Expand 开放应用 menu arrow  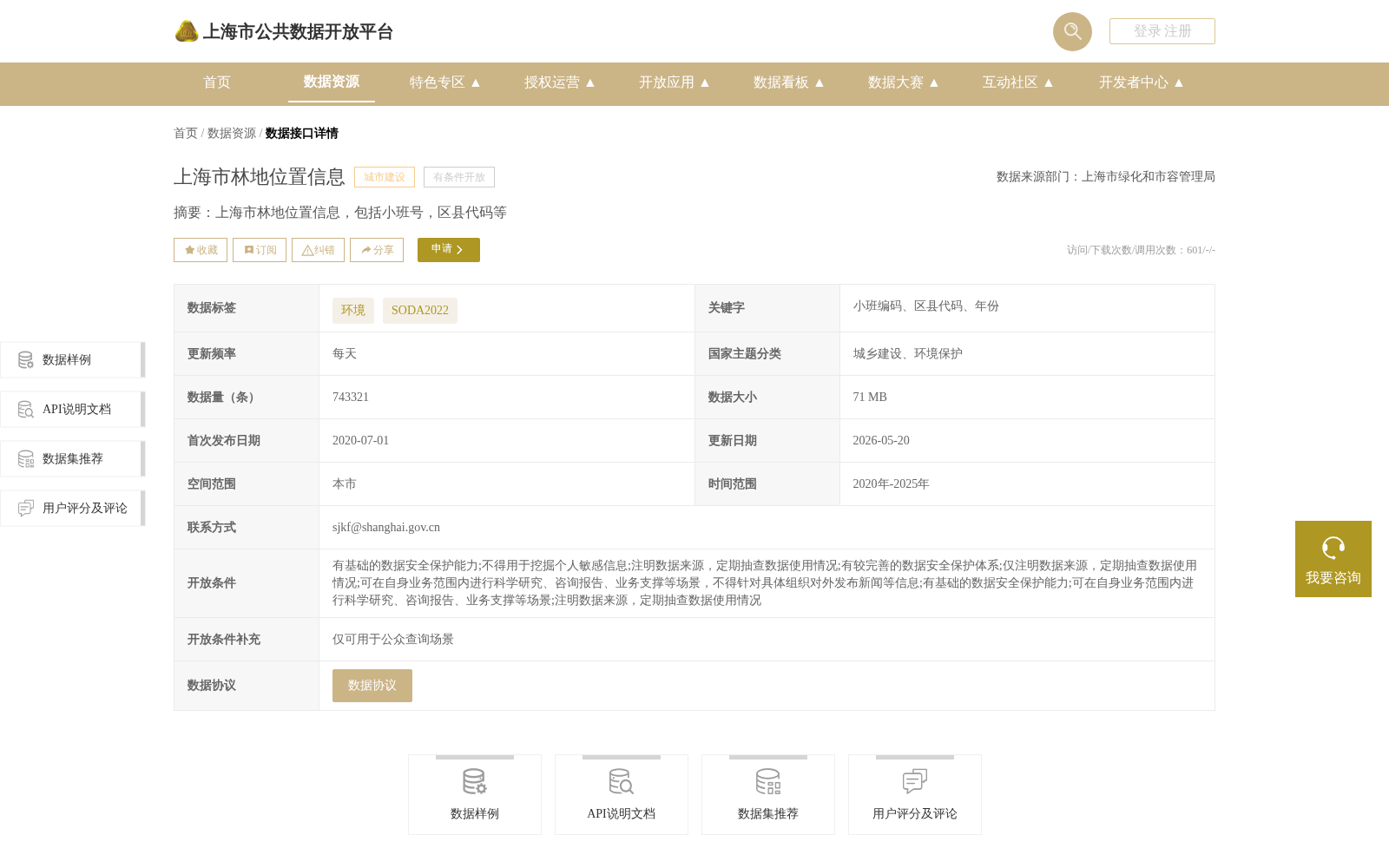(x=705, y=82)
